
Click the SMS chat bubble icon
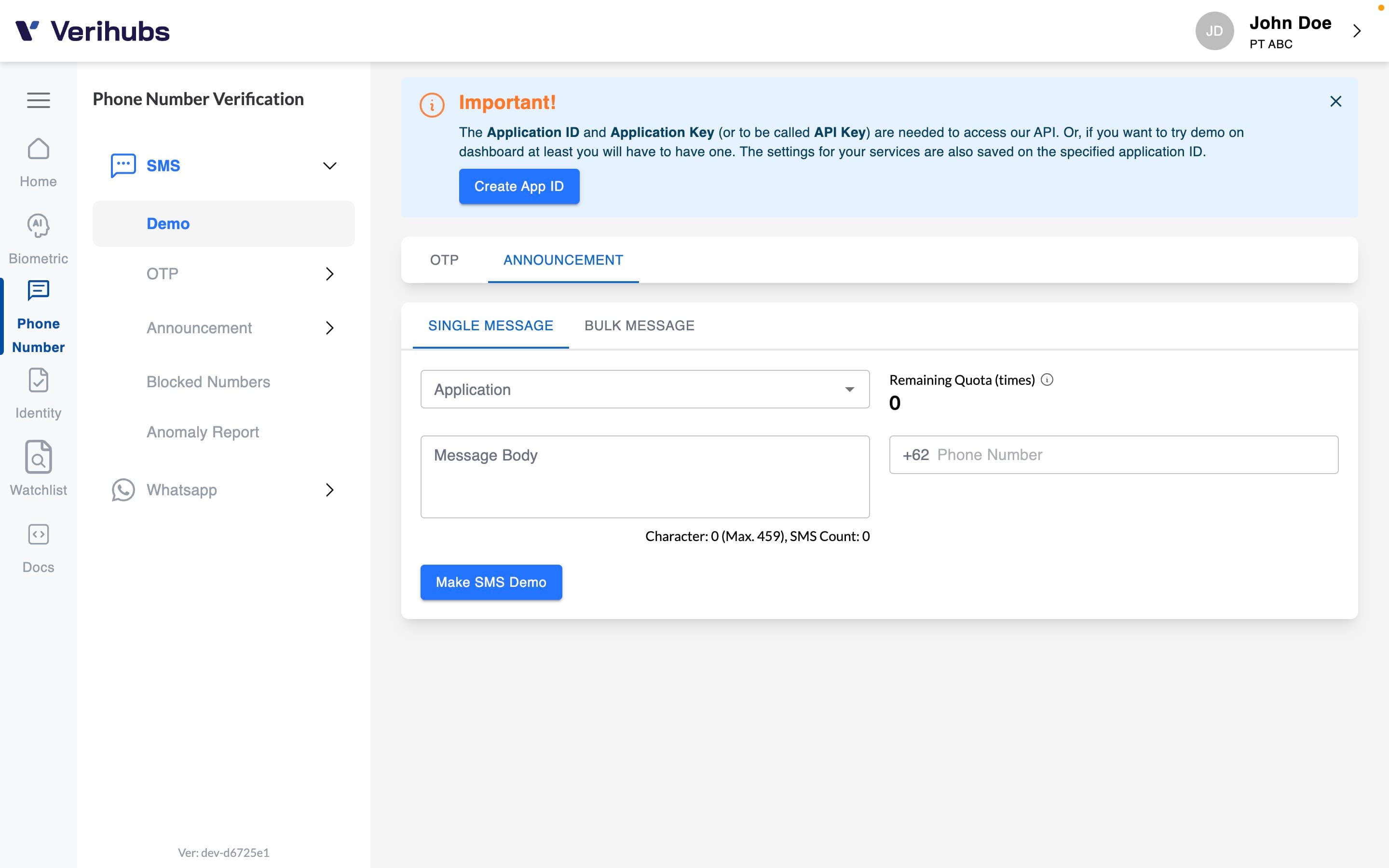click(123, 166)
